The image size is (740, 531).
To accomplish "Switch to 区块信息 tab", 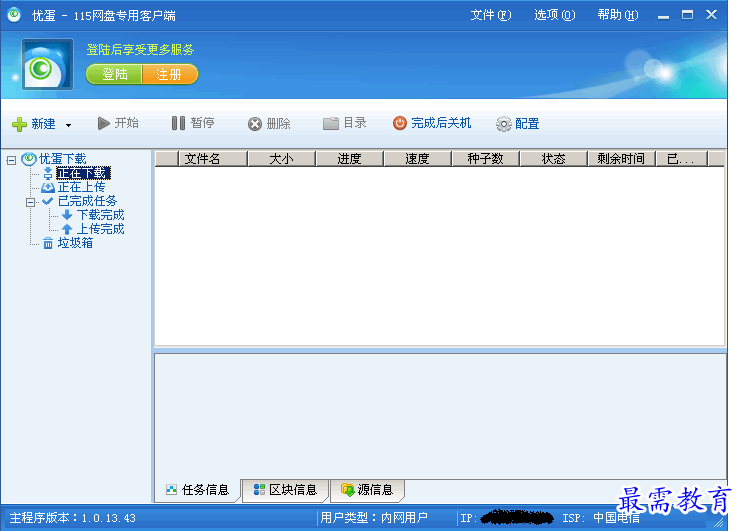I will coord(285,490).
